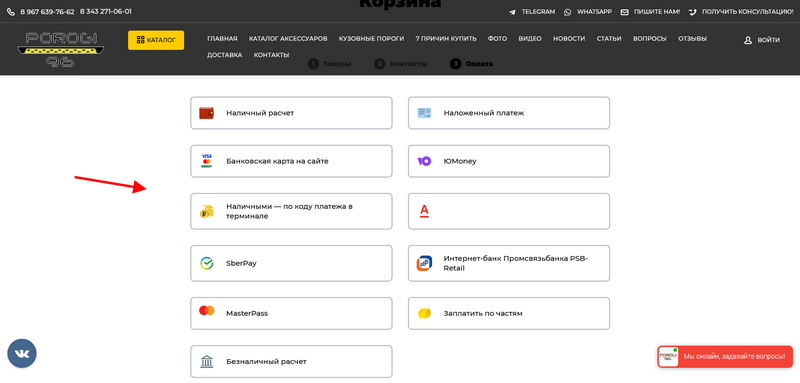Open 7 причин купить page
The height and width of the screenshot is (383, 800).
(446, 39)
